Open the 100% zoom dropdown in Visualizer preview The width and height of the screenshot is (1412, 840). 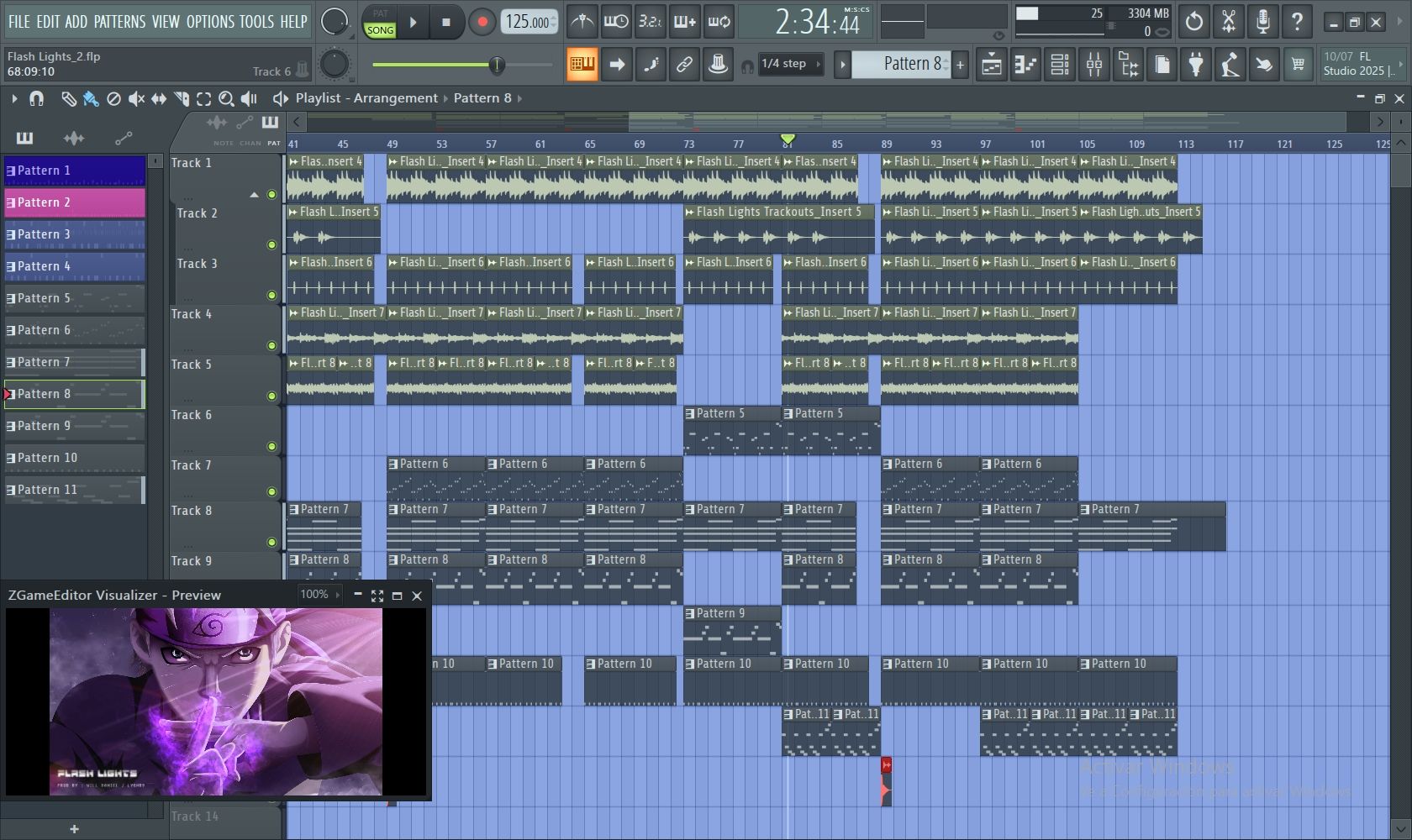[x=319, y=595]
